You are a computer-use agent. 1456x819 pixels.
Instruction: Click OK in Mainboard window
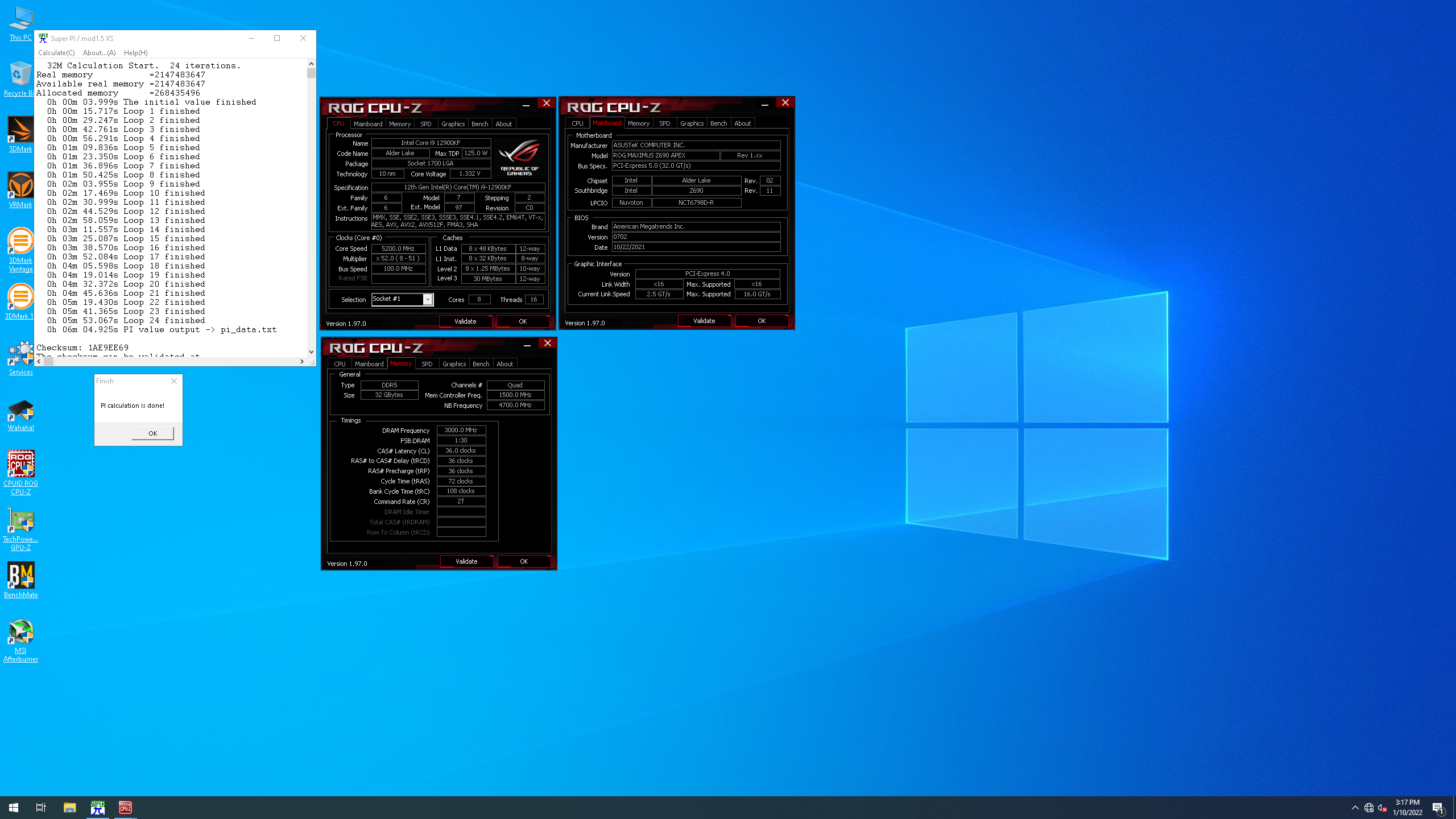click(x=762, y=321)
